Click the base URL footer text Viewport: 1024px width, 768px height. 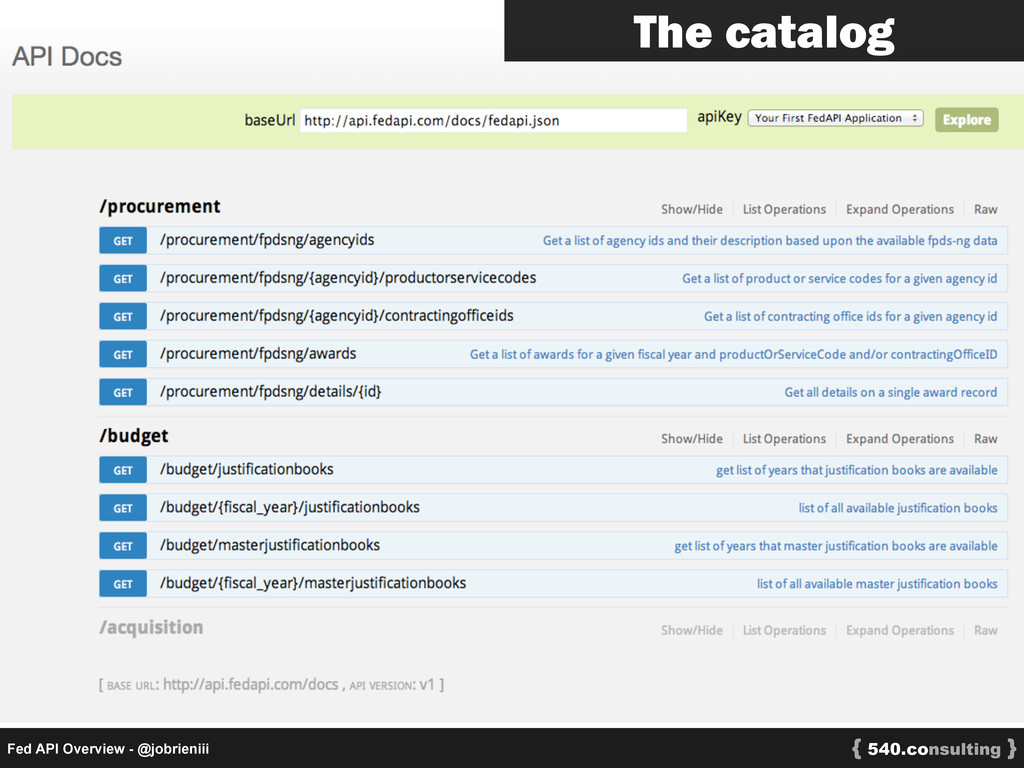pyautogui.click(x=272, y=684)
